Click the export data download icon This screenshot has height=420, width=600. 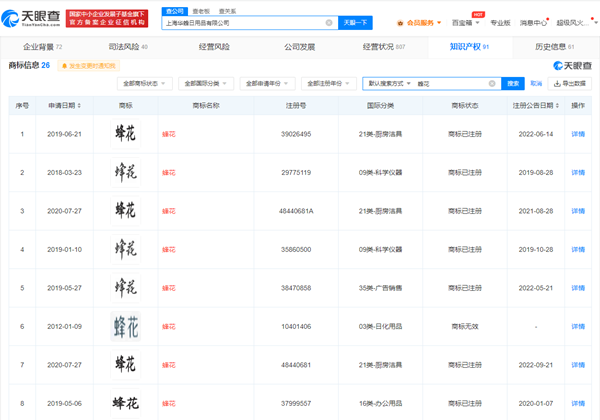point(557,83)
